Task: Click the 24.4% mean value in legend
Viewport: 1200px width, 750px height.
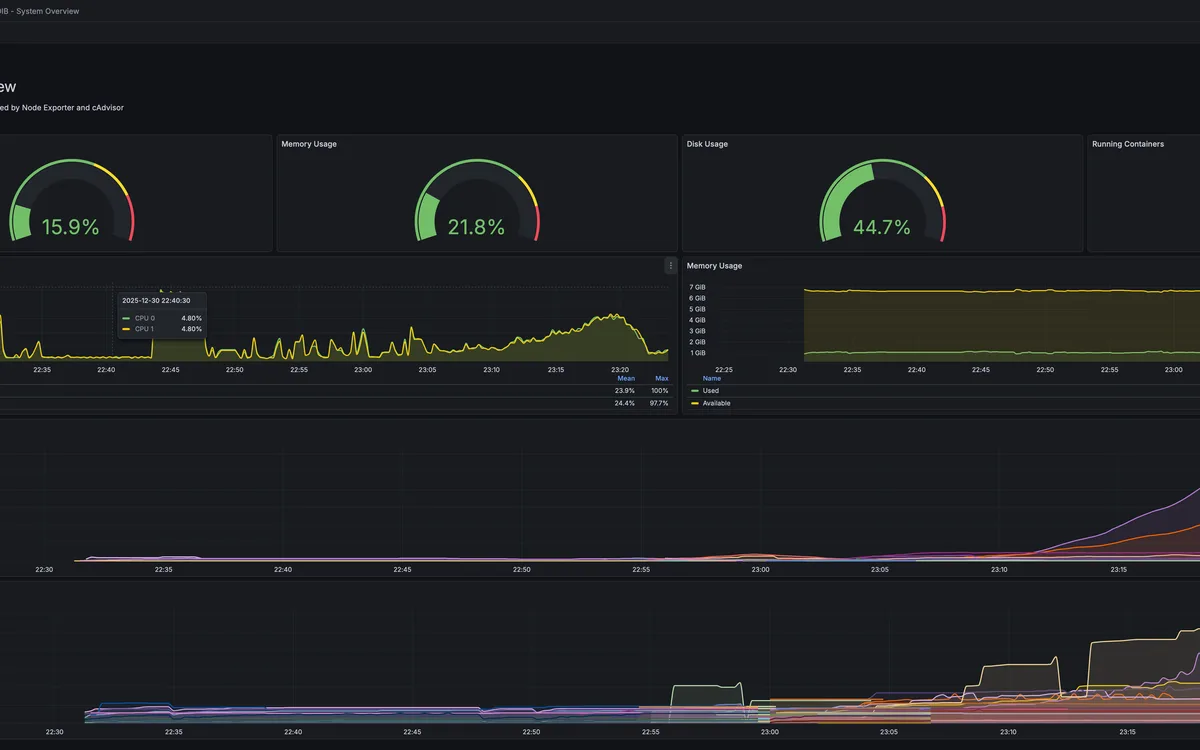Action: pyautogui.click(x=625, y=403)
